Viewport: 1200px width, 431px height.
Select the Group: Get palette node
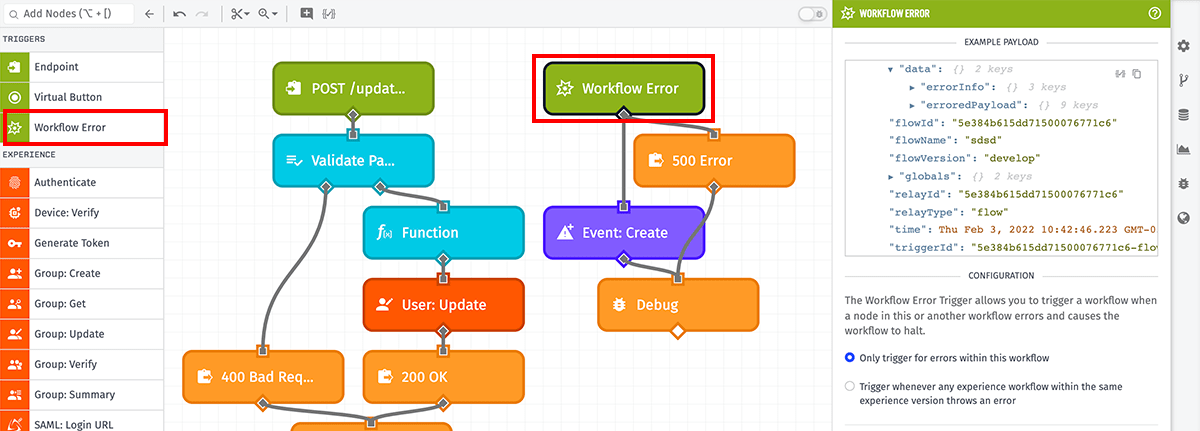(82, 303)
